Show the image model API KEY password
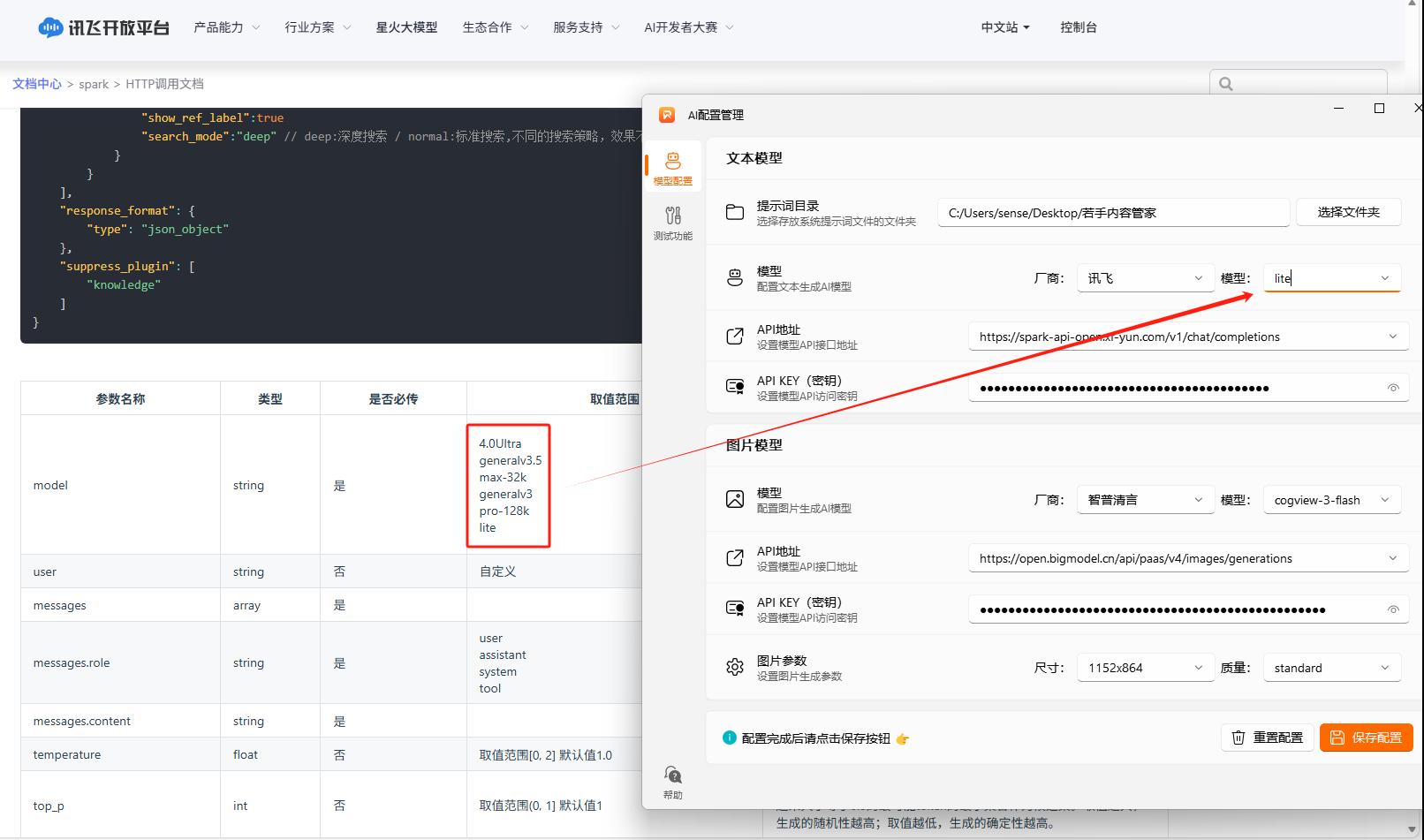 point(1393,609)
